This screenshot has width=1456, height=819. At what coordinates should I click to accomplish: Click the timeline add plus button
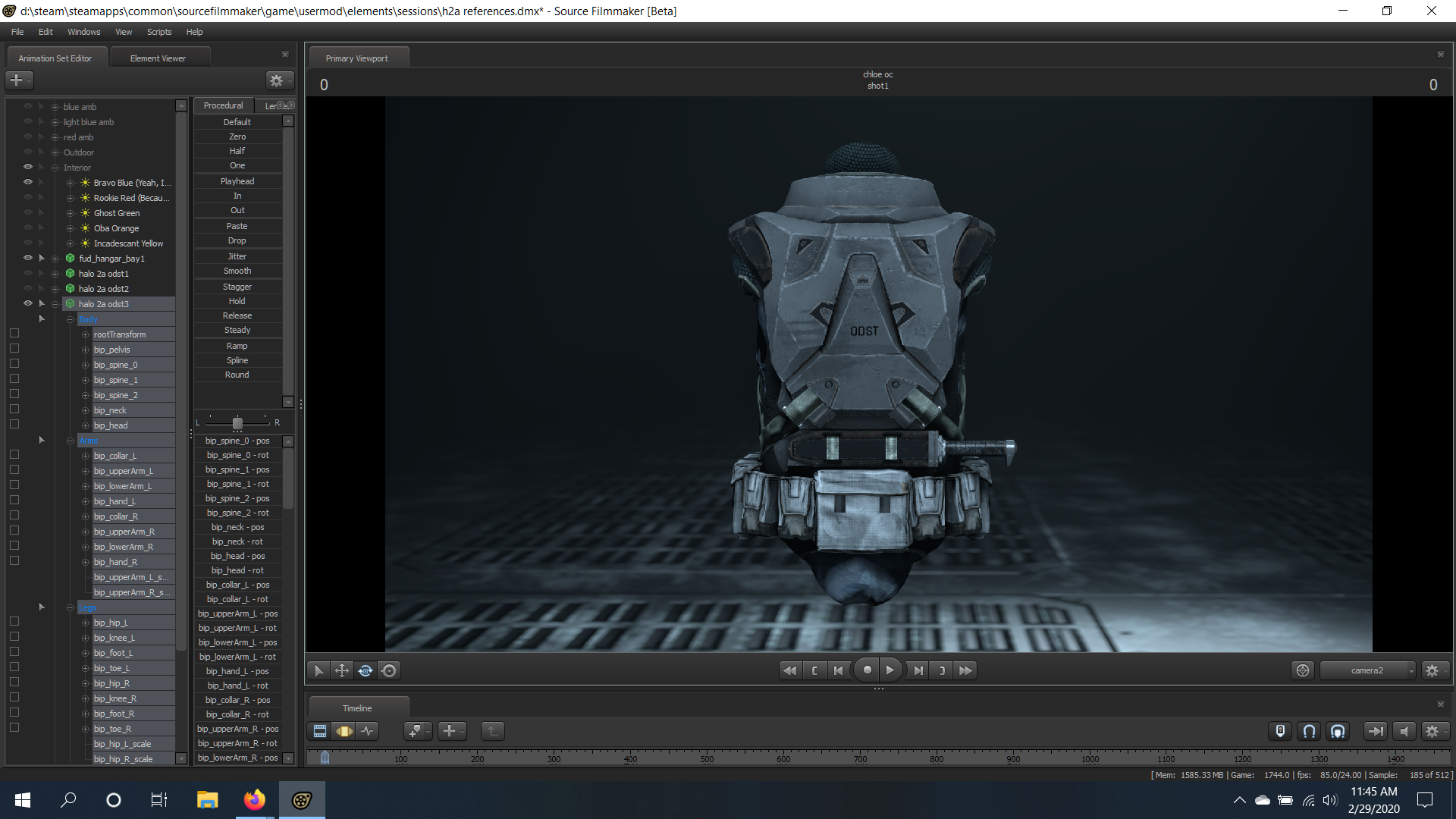[x=452, y=731]
